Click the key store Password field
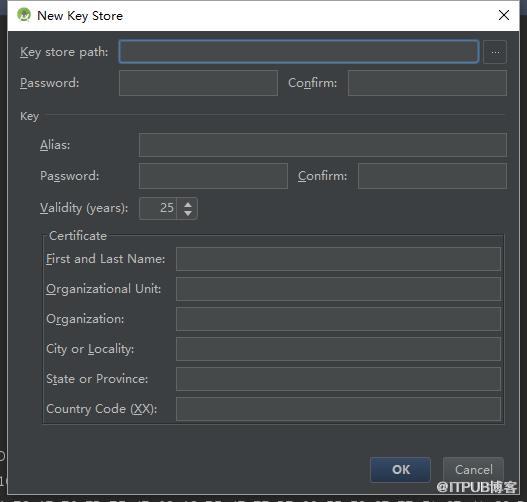This screenshot has height=502, width=527. point(198,83)
